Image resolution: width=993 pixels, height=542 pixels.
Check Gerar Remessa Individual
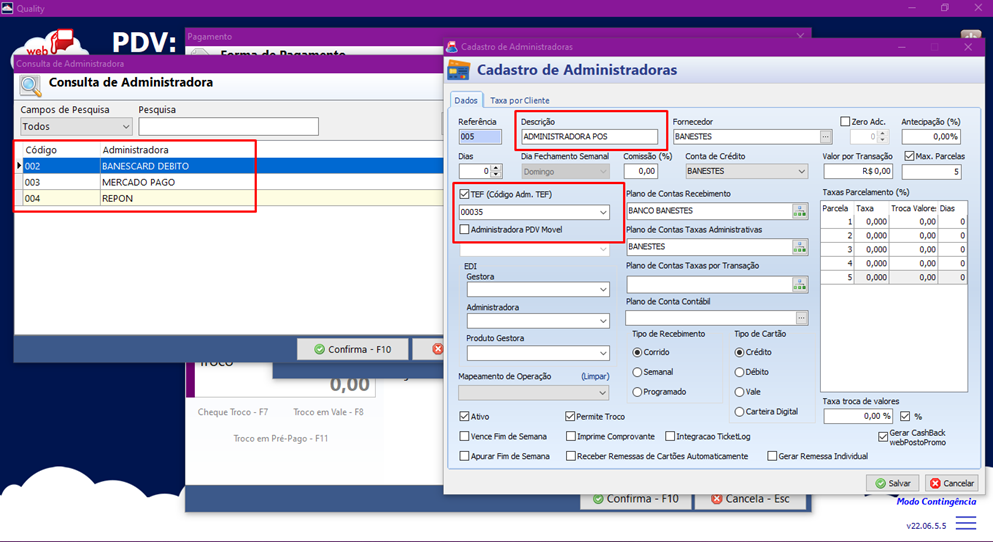click(x=772, y=456)
